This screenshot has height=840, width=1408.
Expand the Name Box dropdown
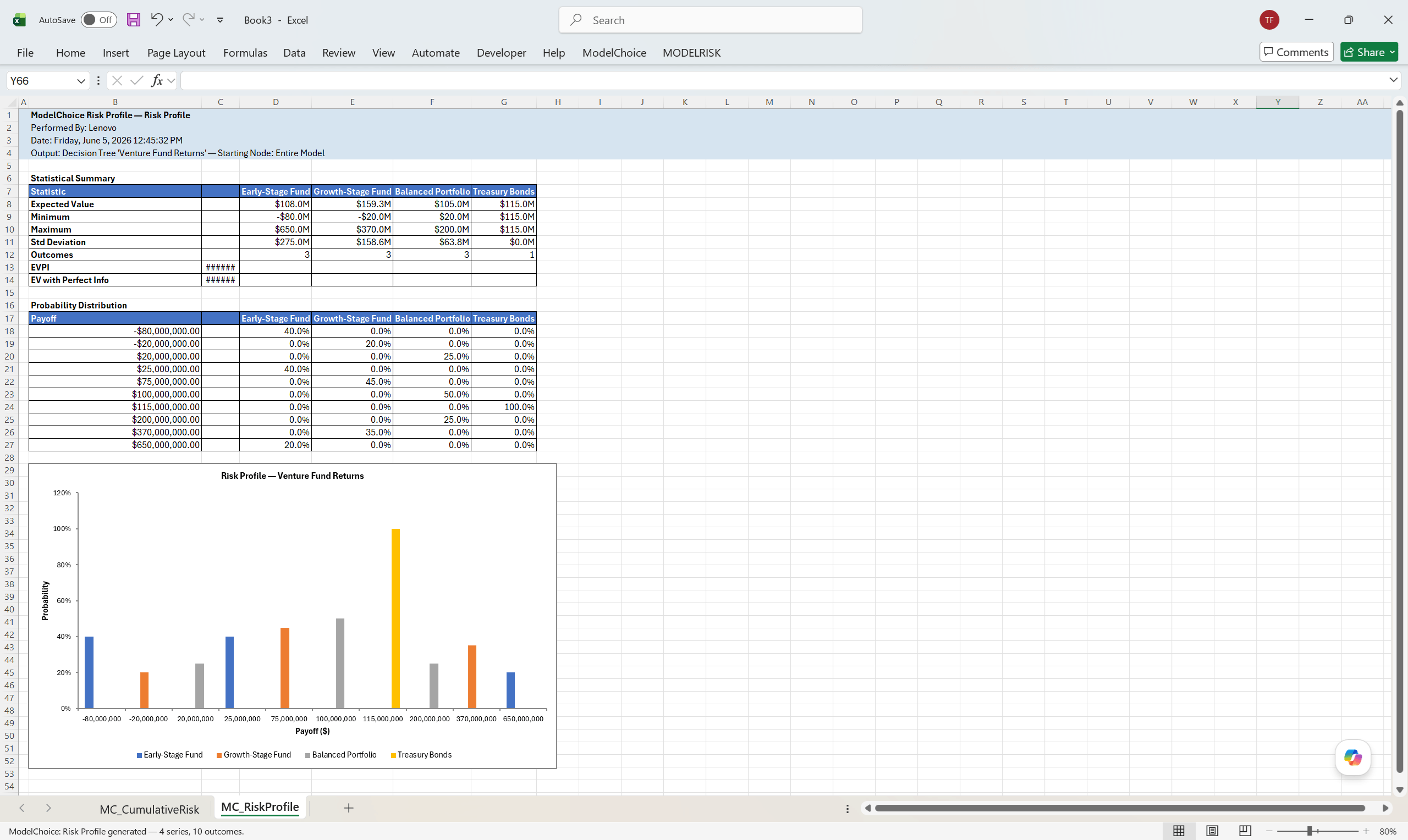pyautogui.click(x=81, y=81)
